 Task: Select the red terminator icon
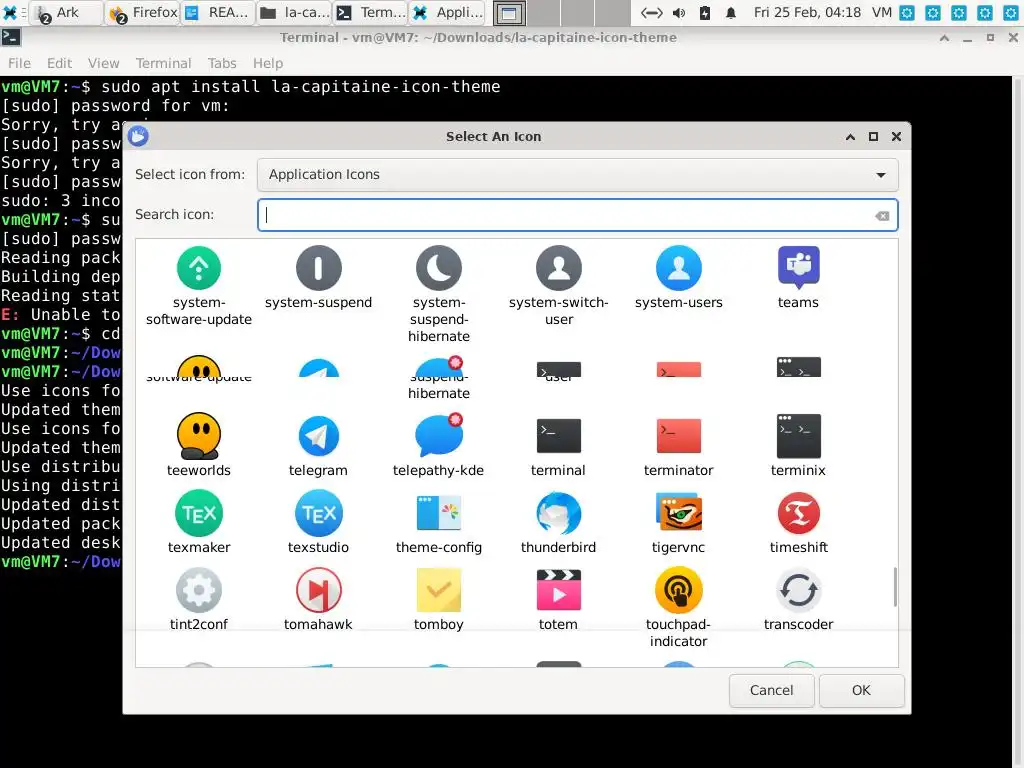pyautogui.click(x=679, y=436)
